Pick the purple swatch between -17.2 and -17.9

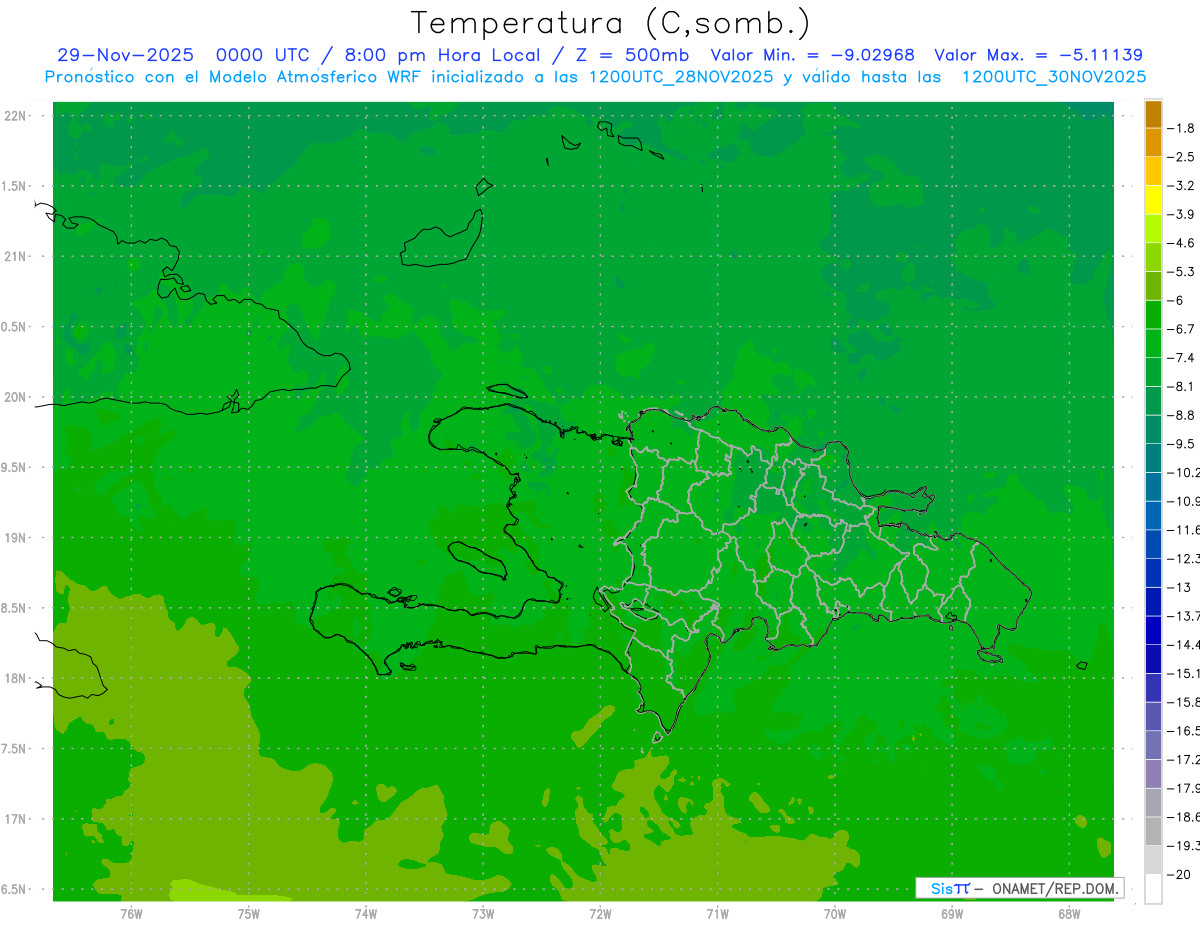click(x=1153, y=774)
